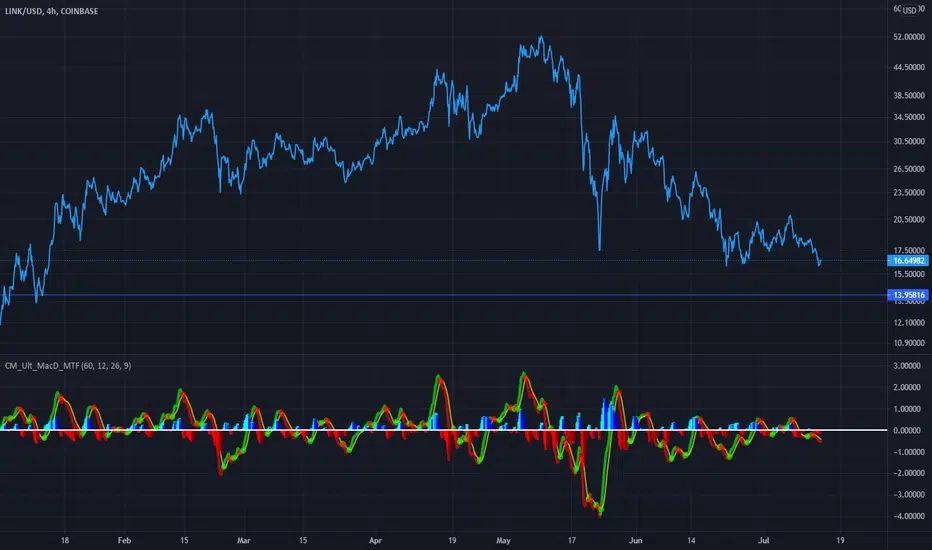Click the LINK/USD, 4h, COINBASE symbol title

pos(52,11)
